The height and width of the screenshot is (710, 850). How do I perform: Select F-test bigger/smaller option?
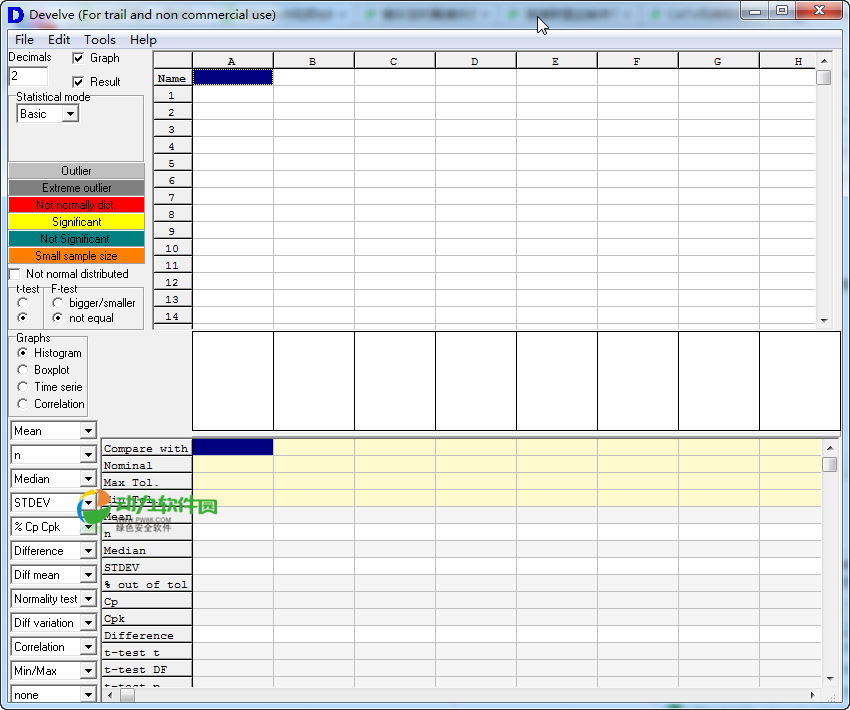tap(59, 303)
